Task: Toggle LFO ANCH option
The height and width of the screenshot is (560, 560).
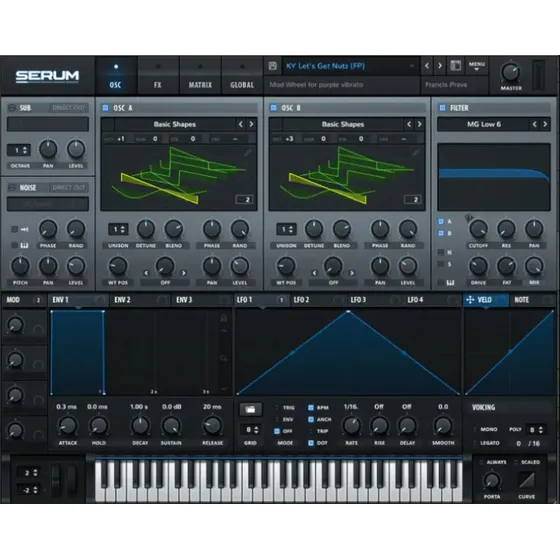Action: point(311,419)
